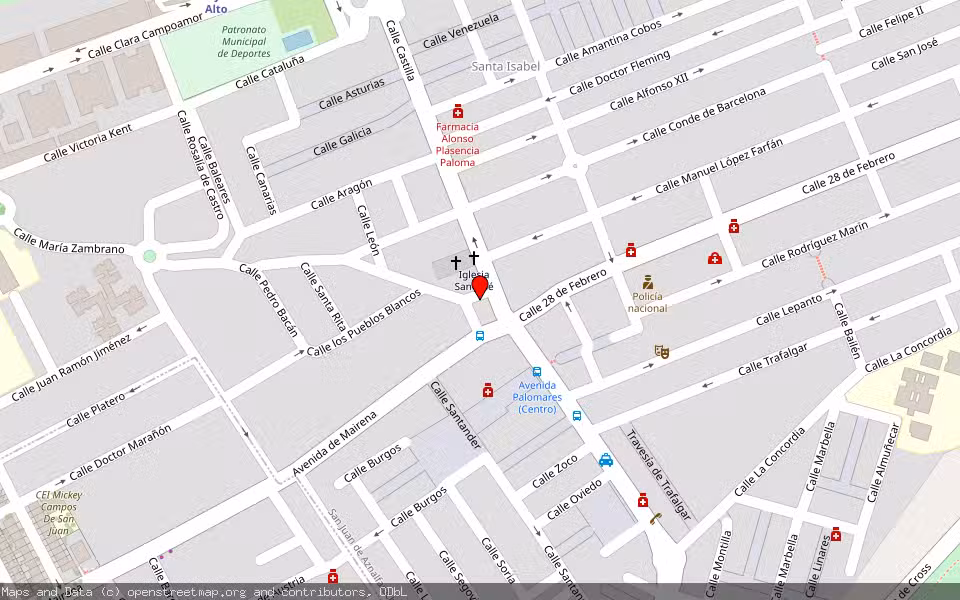Select the theatre masks icon

point(661,351)
